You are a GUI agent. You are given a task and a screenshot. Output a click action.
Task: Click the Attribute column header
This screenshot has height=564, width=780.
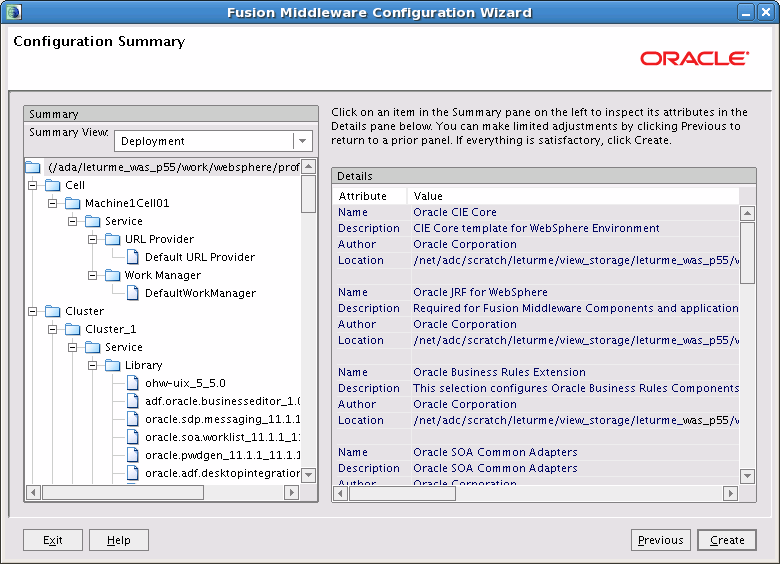[x=370, y=196]
